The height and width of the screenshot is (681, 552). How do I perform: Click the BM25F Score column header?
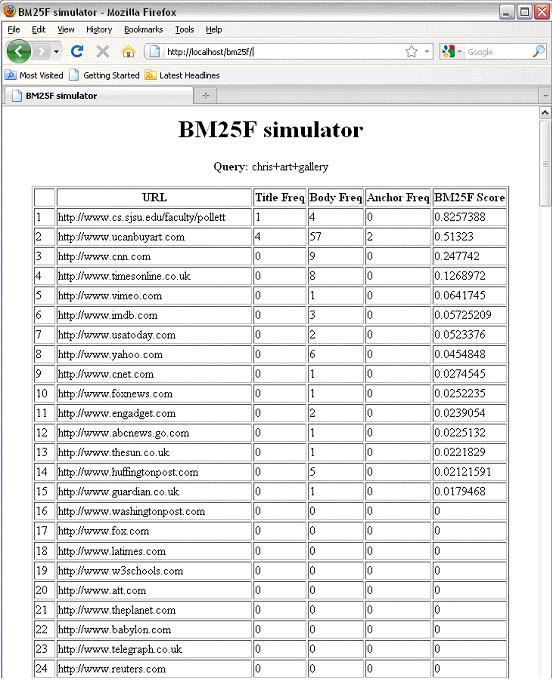click(x=469, y=197)
